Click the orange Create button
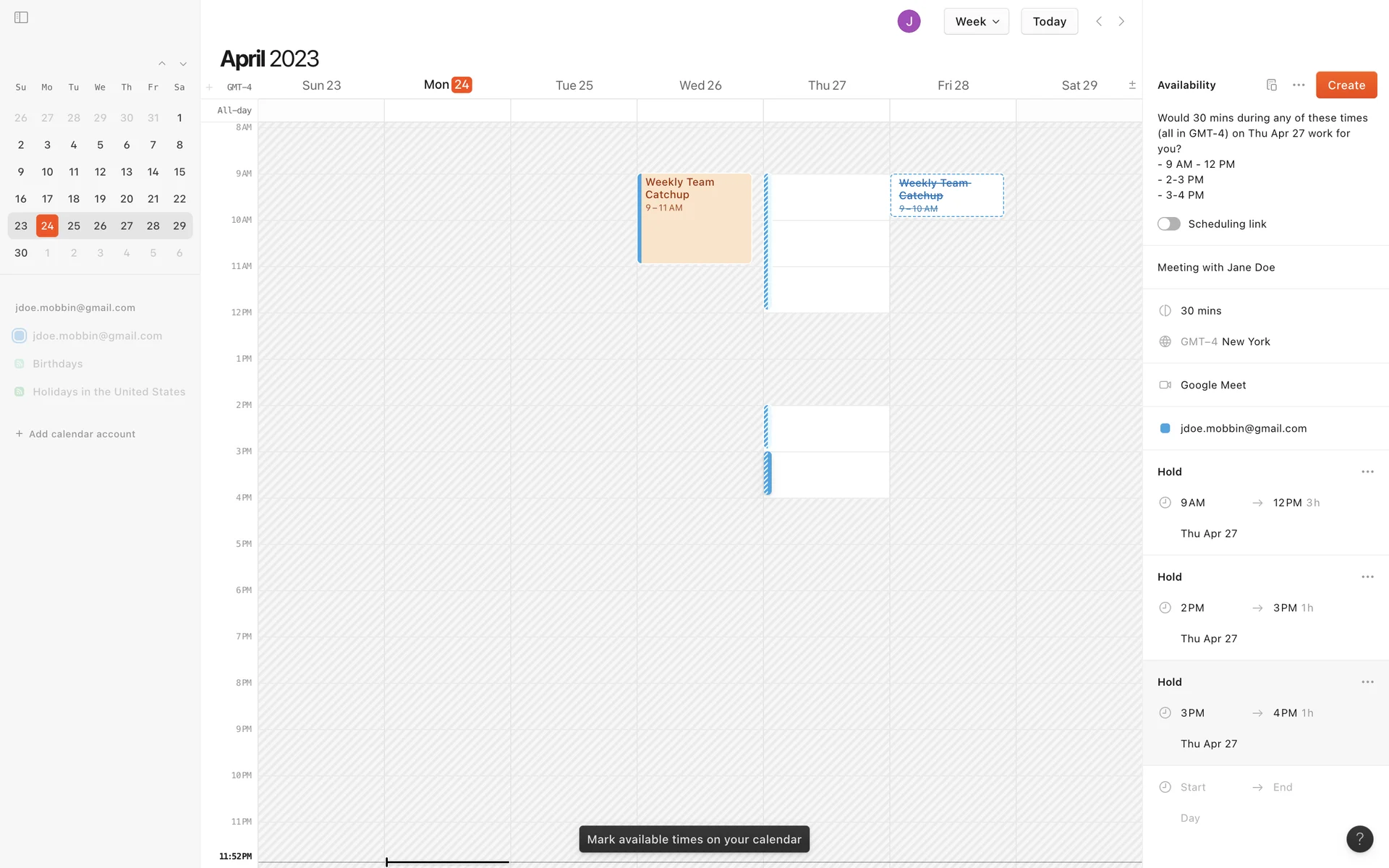Image resolution: width=1389 pixels, height=868 pixels. point(1346,85)
